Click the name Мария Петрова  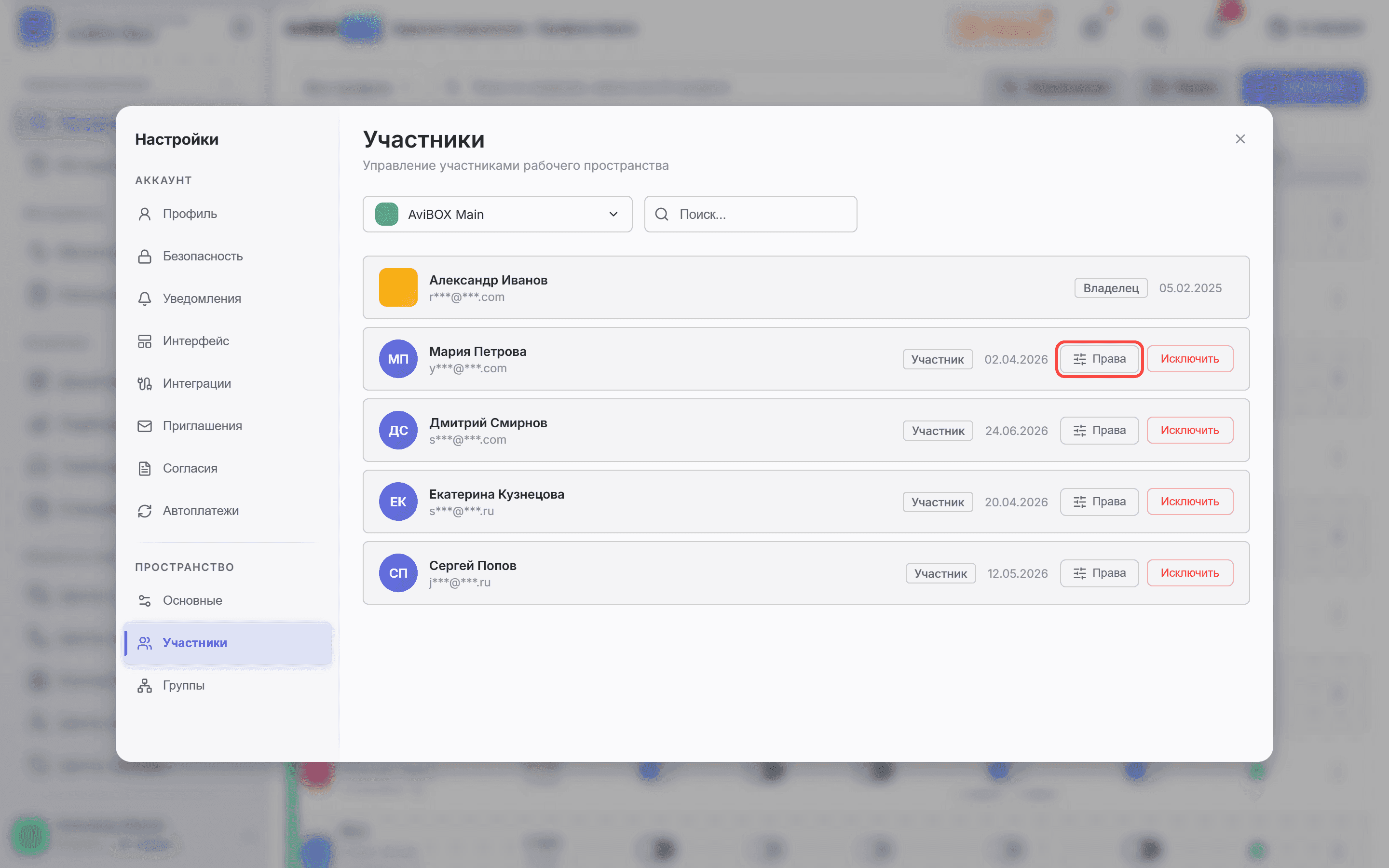pos(477,352)
